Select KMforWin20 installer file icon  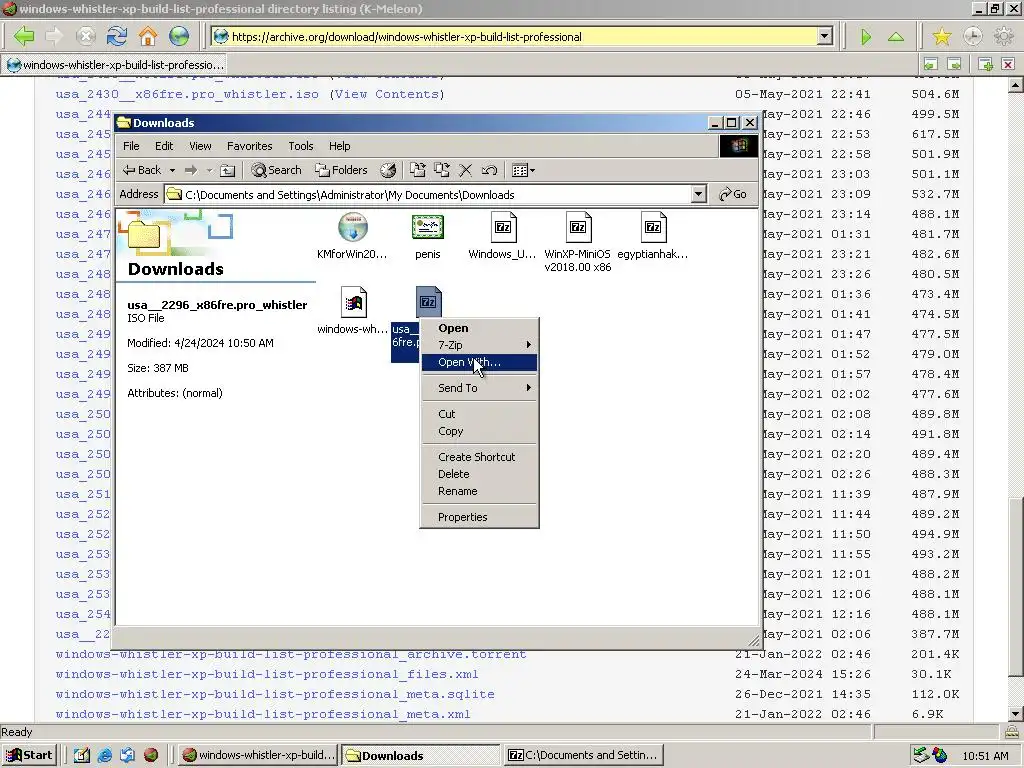point(353,227)
